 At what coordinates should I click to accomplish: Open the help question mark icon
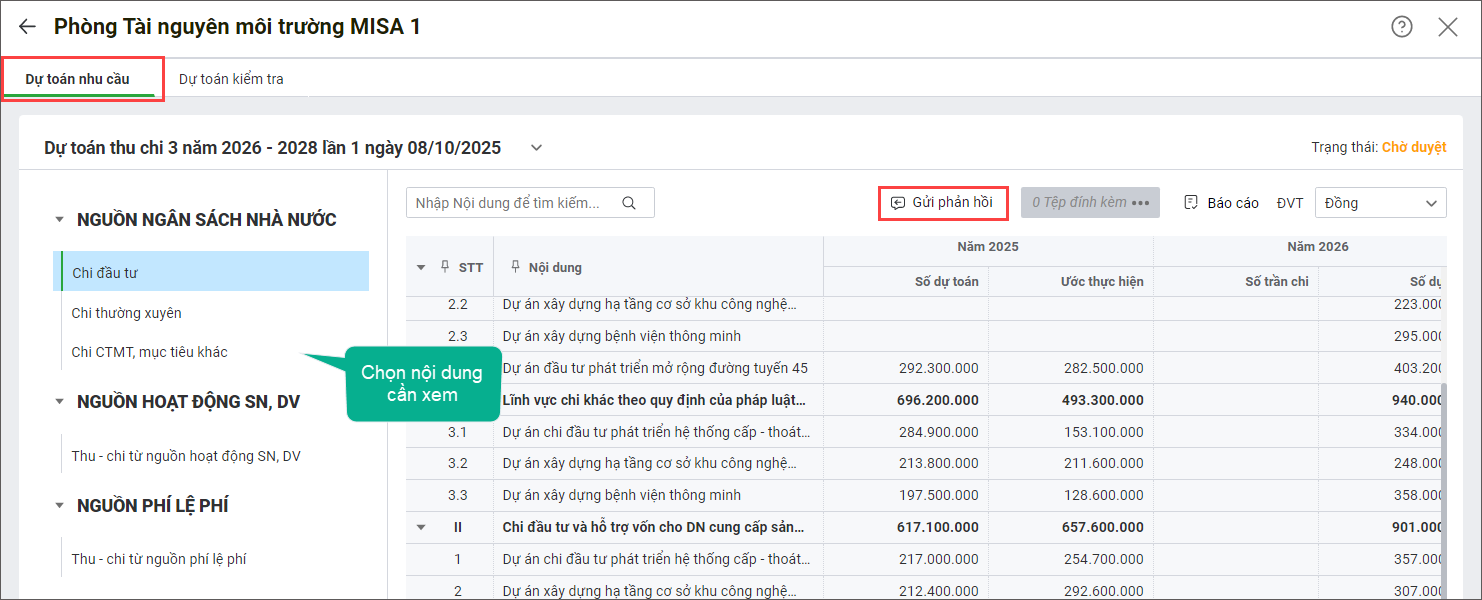click(x=1402, y=27)
